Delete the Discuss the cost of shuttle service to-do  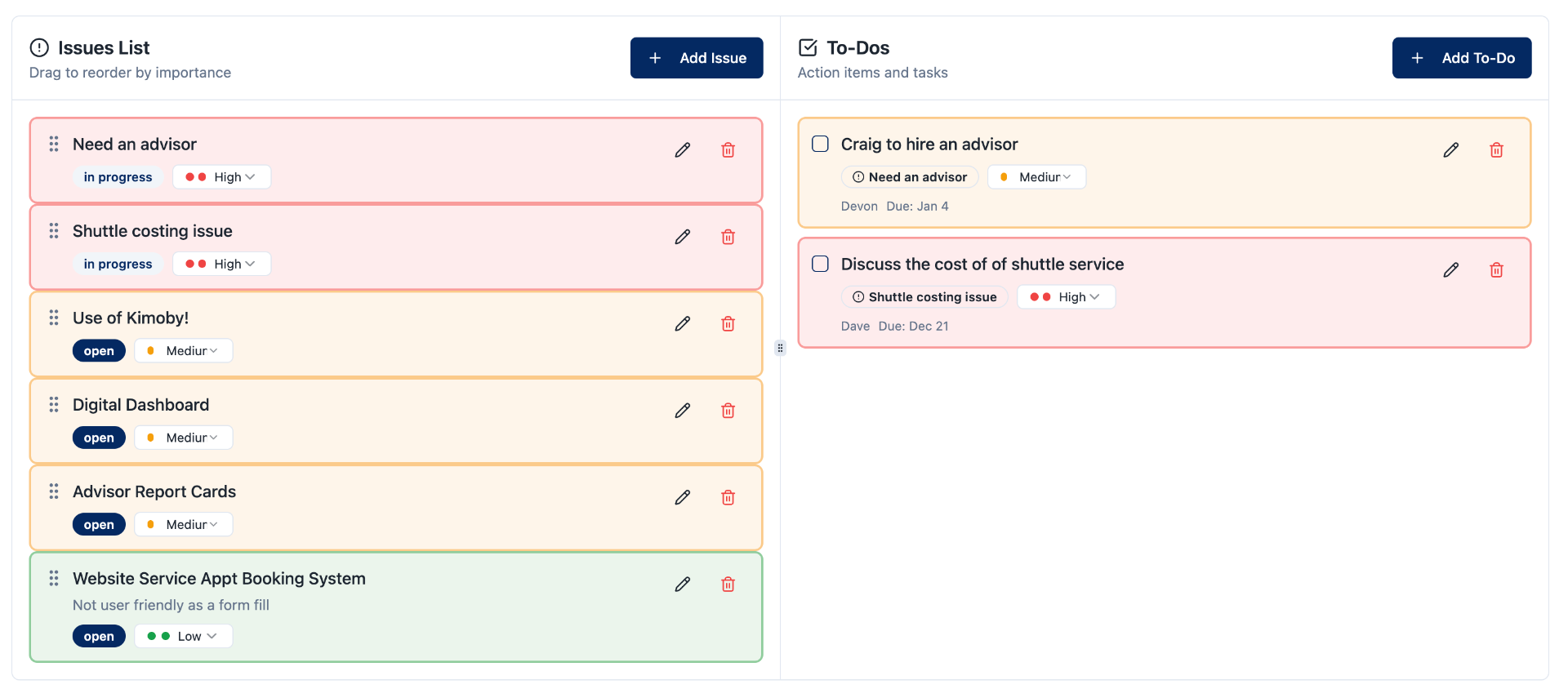point(1497,270)
